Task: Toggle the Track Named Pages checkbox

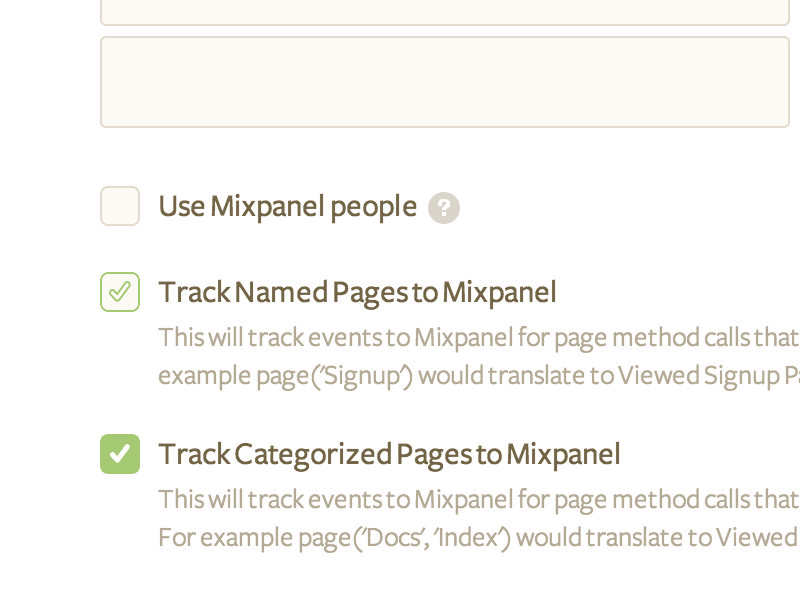Action: point(120,292)
